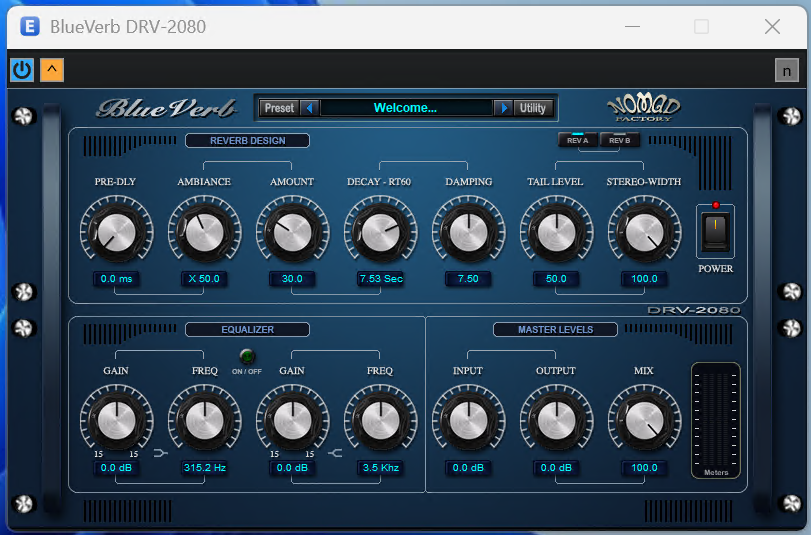
Task: Click the PRE-DLY knob
Action: click(x=116, y=232)
